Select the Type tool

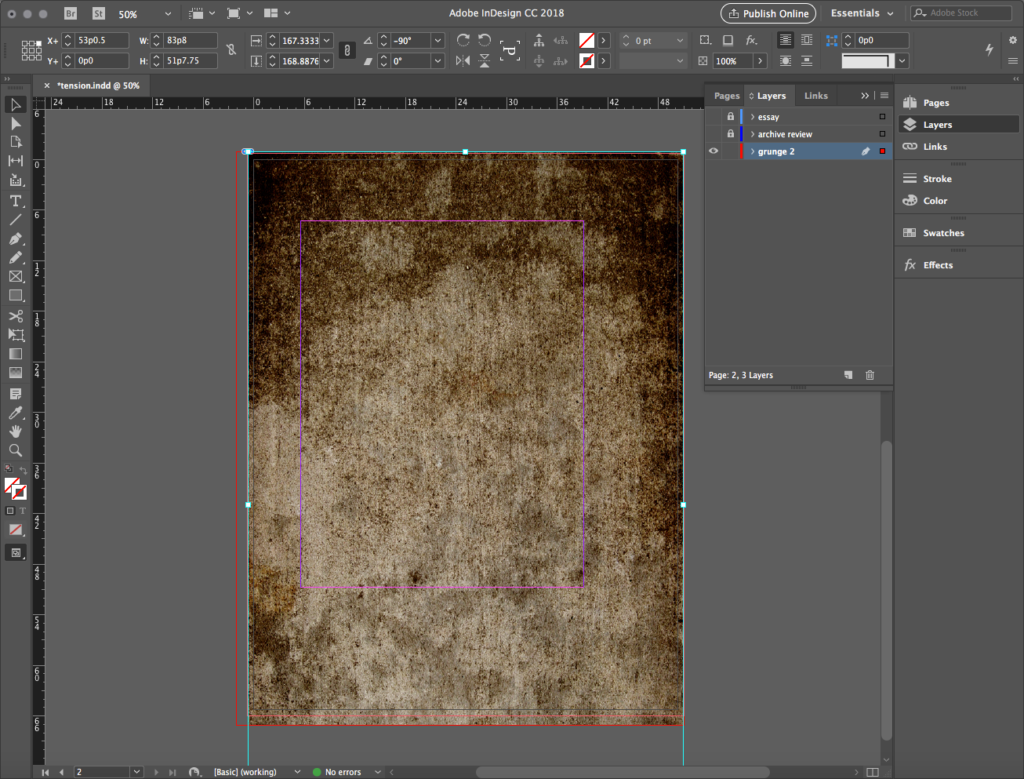[x=16, y=201]
